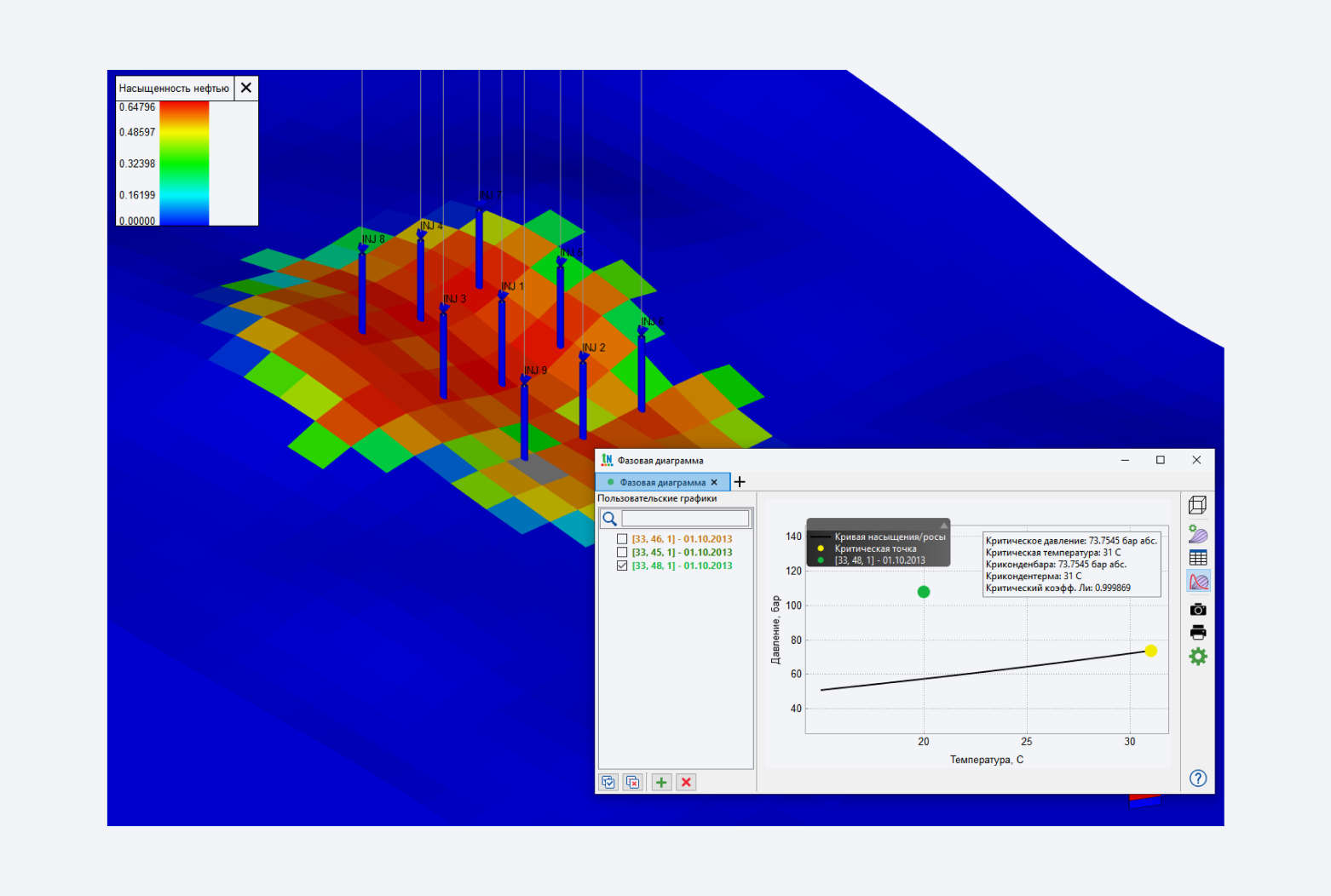This screenshot has width=1331, height=896.
Task: Close the Фазовая диаграмма window
Action: (1196, 460)
